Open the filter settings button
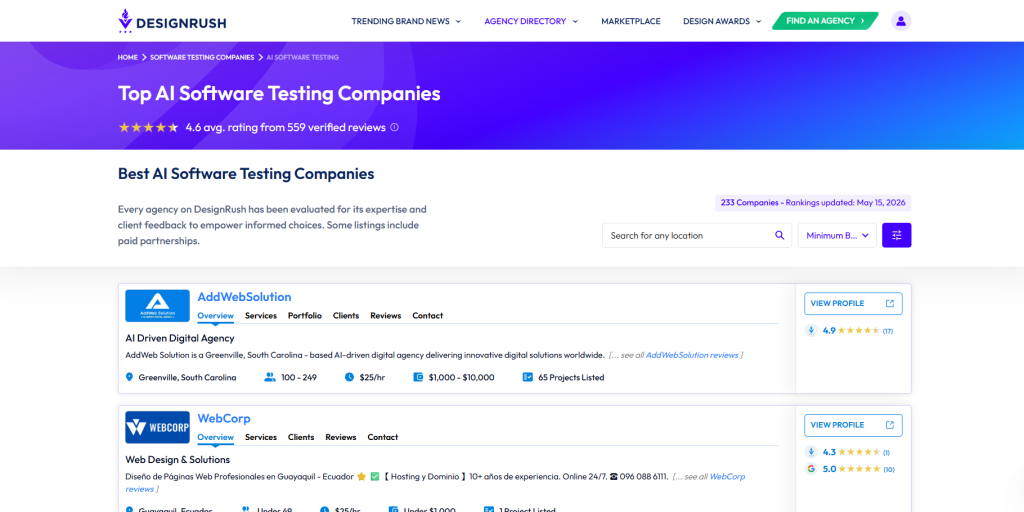1024x512 pixels. pyautogui.click(x=897, y=235)
